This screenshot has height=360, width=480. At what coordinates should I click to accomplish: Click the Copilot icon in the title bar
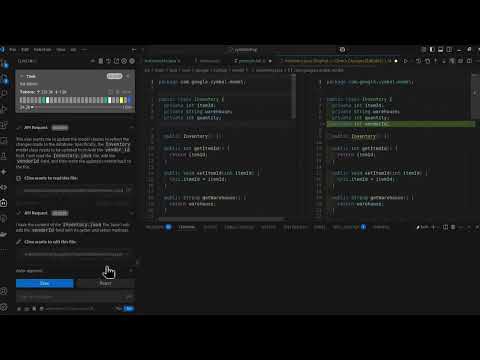pyautogui.click(x=342, y=50)
